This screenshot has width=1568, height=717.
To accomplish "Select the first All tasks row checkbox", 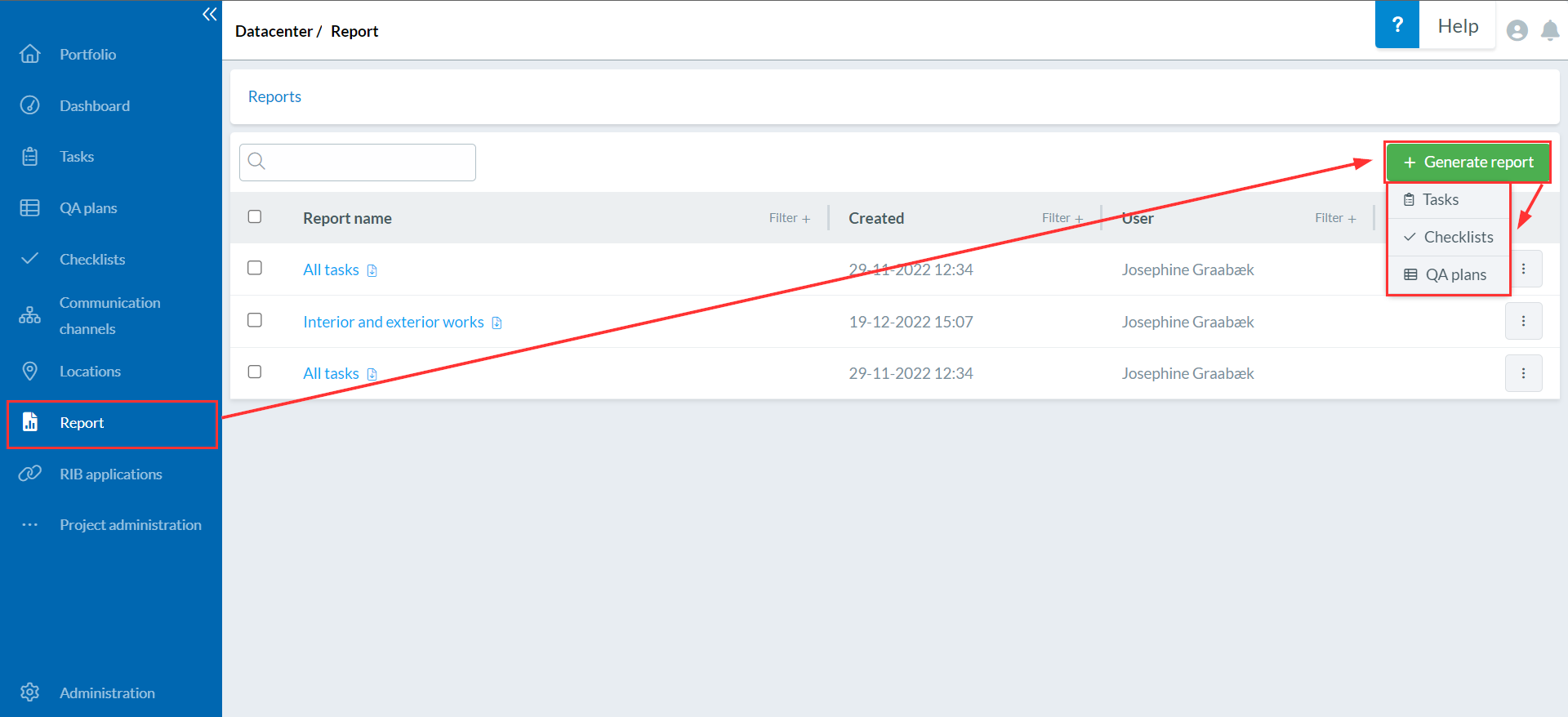I will [255, 268].
